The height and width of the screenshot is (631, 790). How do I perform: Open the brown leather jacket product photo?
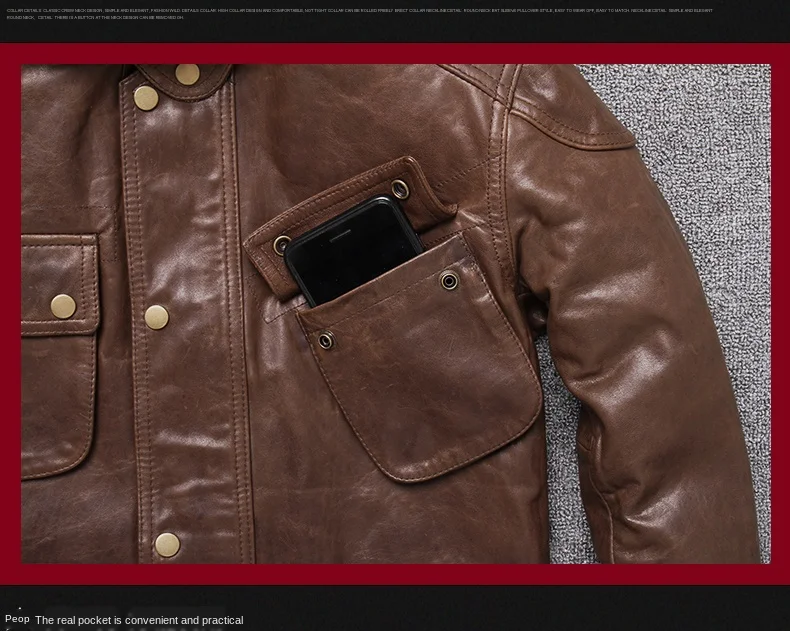[396, 313]
